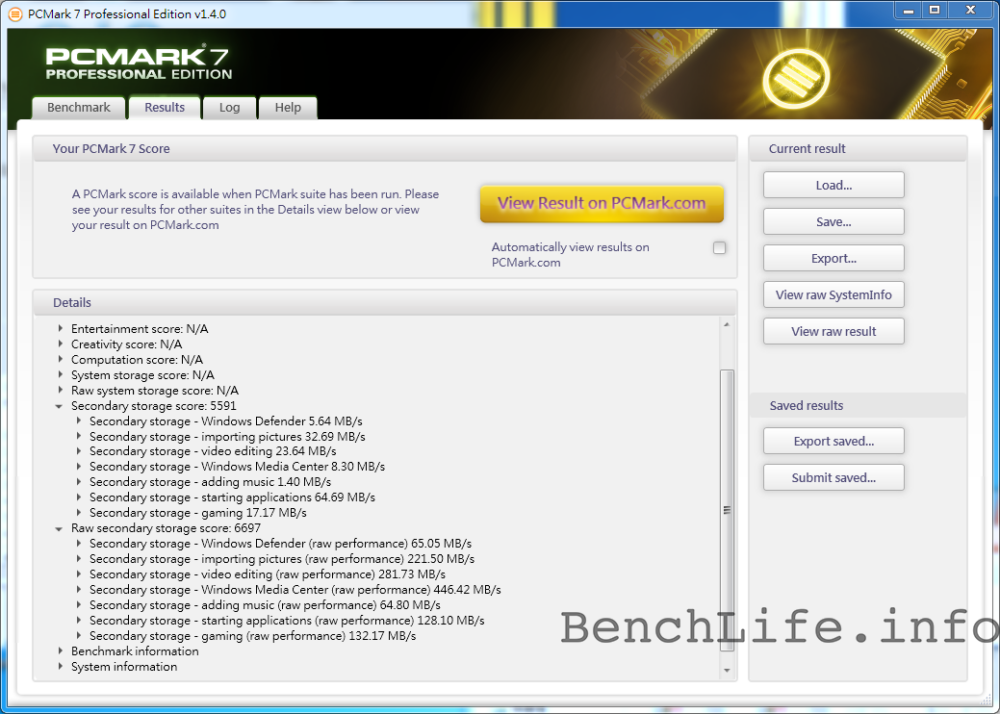Expand importing pictures 32.69 MB/s details
1000x714 pixels.
[x=79, y=436]
